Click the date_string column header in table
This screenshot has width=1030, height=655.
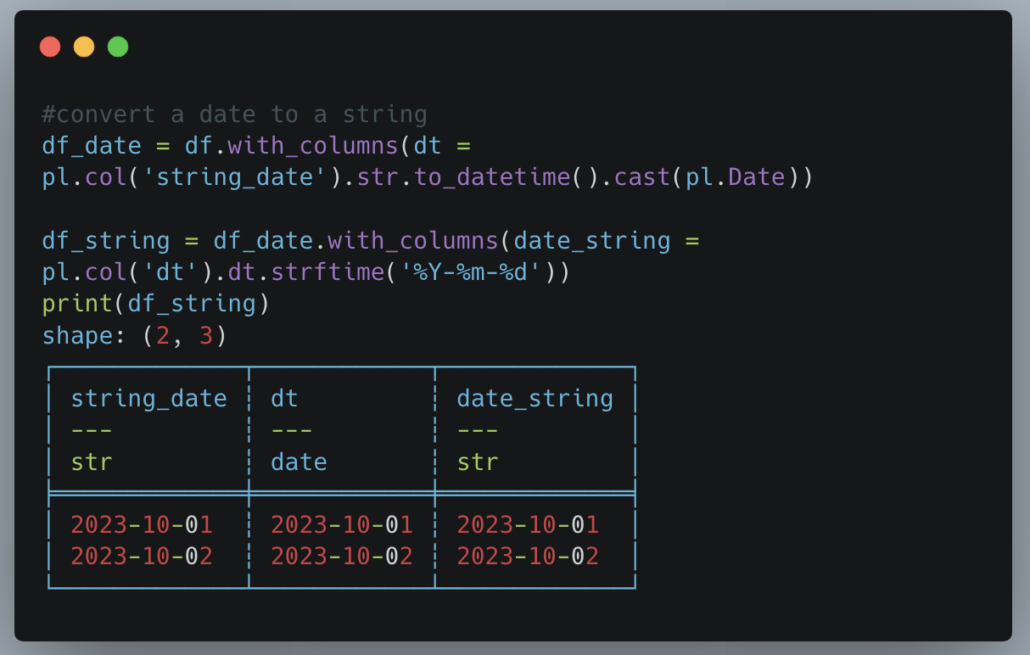tap(535, 399)
